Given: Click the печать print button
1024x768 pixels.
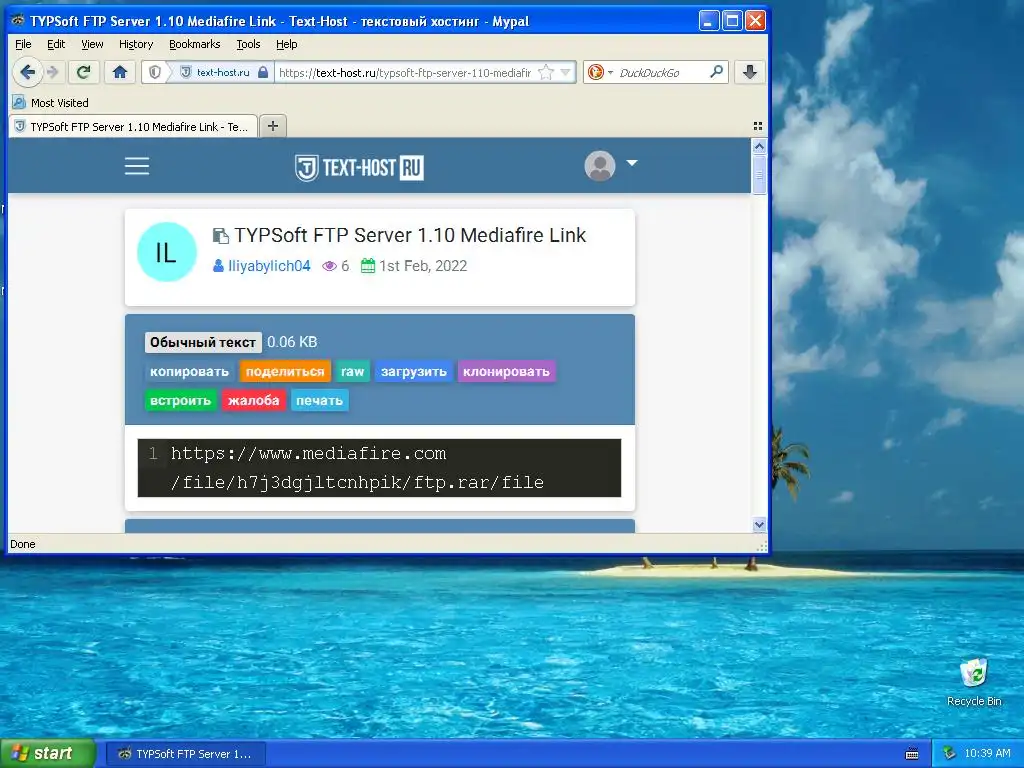Looking at the screenshot, I should coord(319,400).
